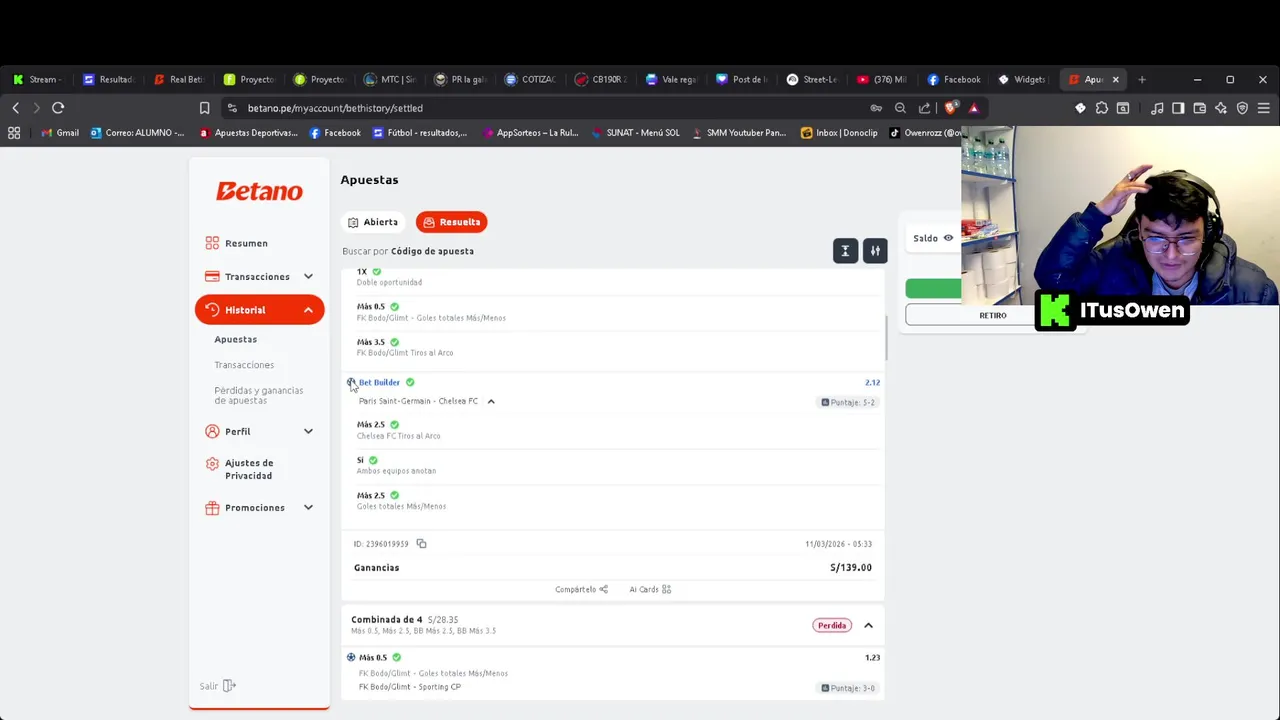Click the football icon beside Más 0.5 1.23

(351, 657)
